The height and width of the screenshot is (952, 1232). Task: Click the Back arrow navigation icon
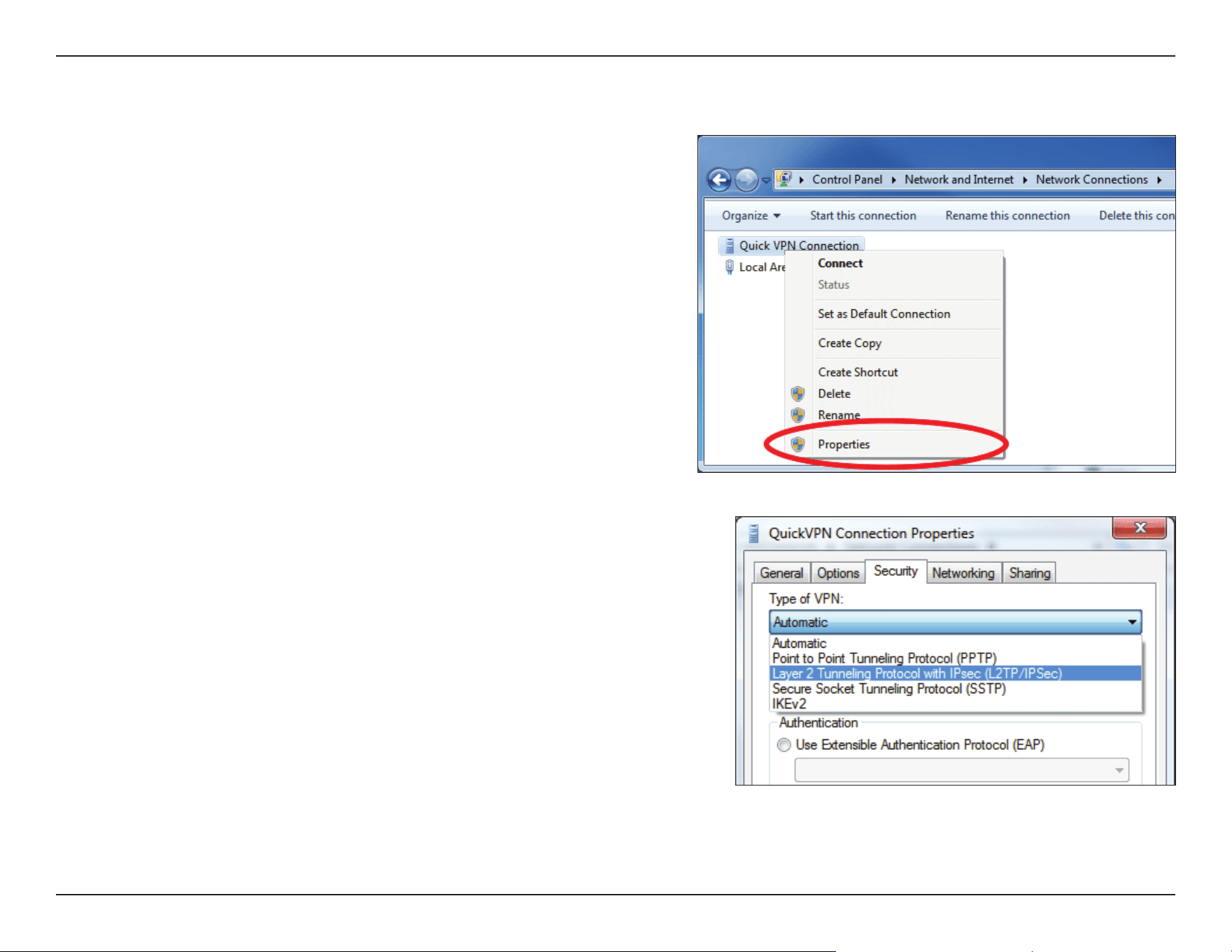click(x=719, y=180)
